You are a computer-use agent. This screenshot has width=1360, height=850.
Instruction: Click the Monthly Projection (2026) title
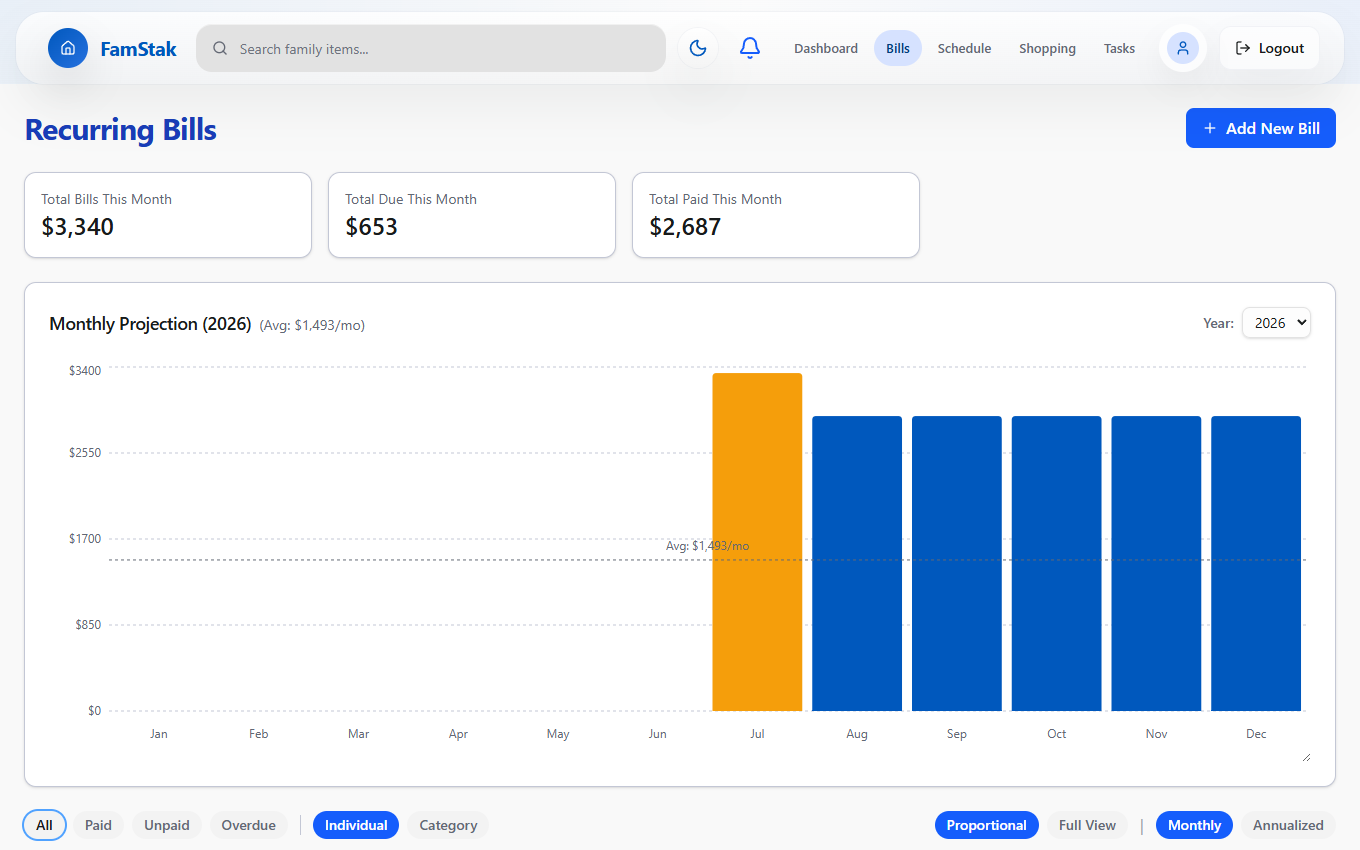coord(150,324)
